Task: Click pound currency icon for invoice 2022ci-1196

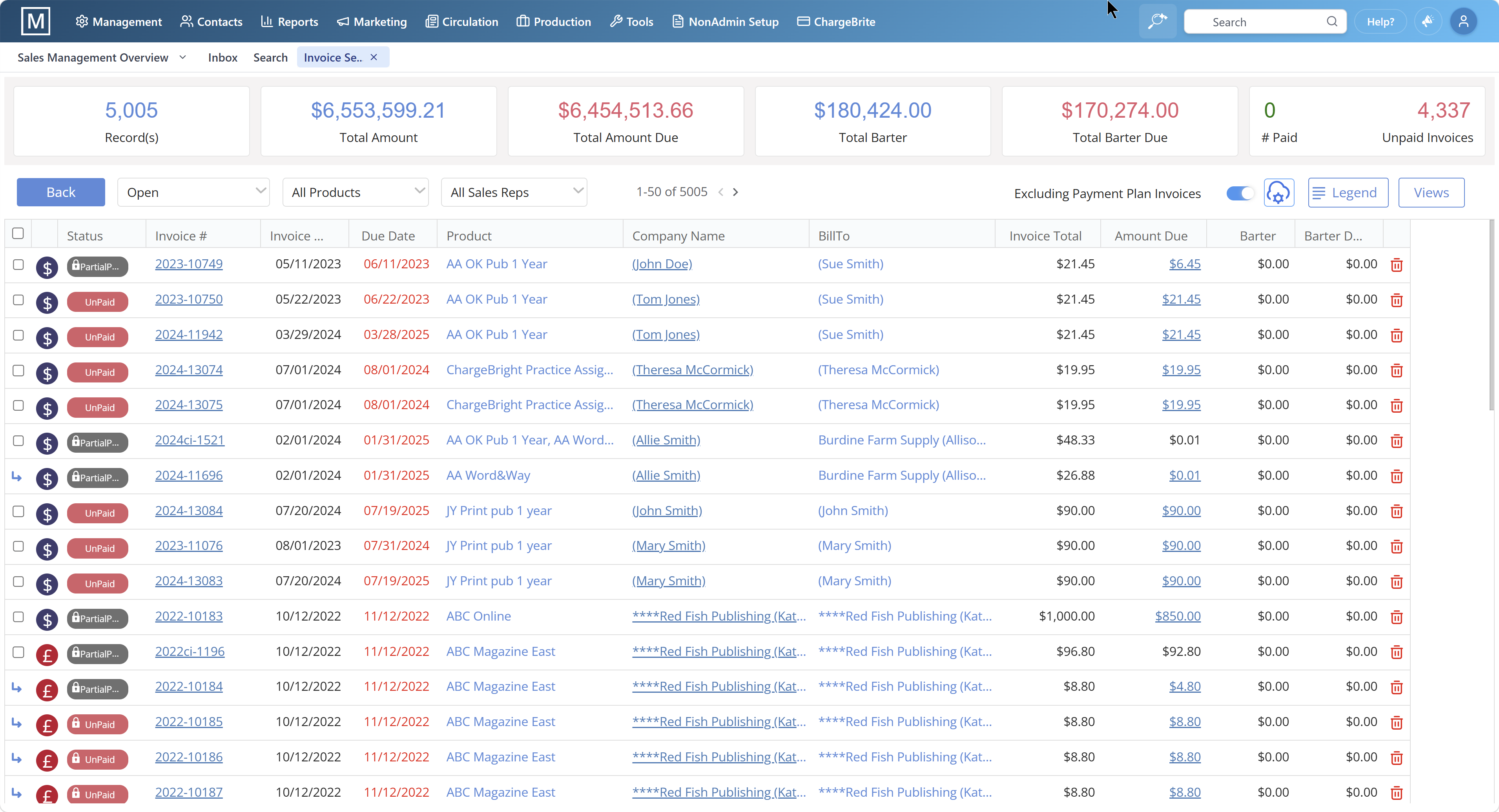Action: (47, 654)
